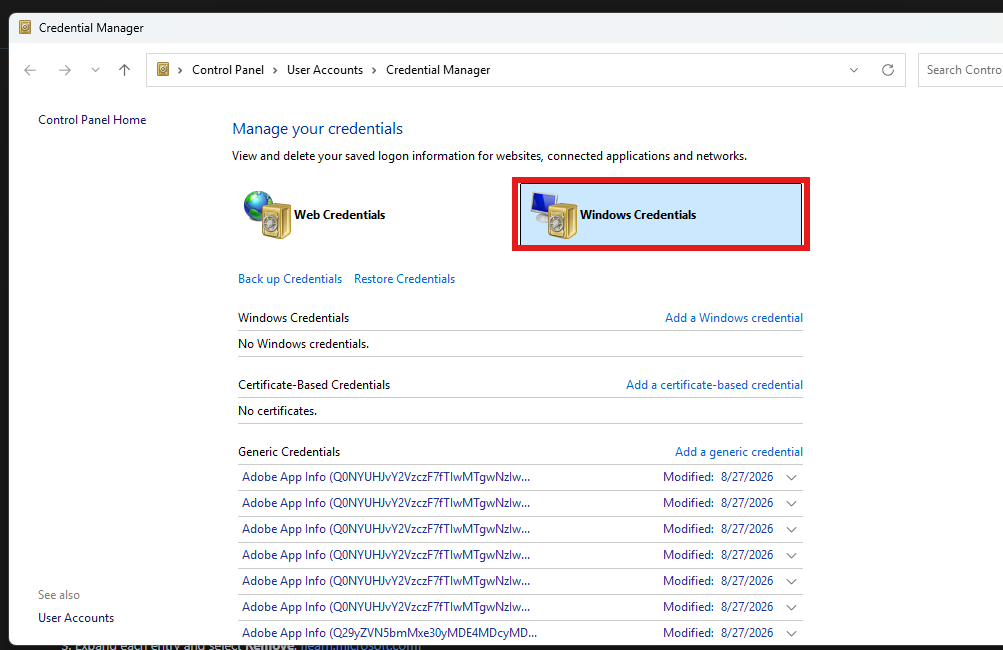This screenshot has width=1003, height=650.
Task: Click the address bar vault icon
Action: coord(163,69)
